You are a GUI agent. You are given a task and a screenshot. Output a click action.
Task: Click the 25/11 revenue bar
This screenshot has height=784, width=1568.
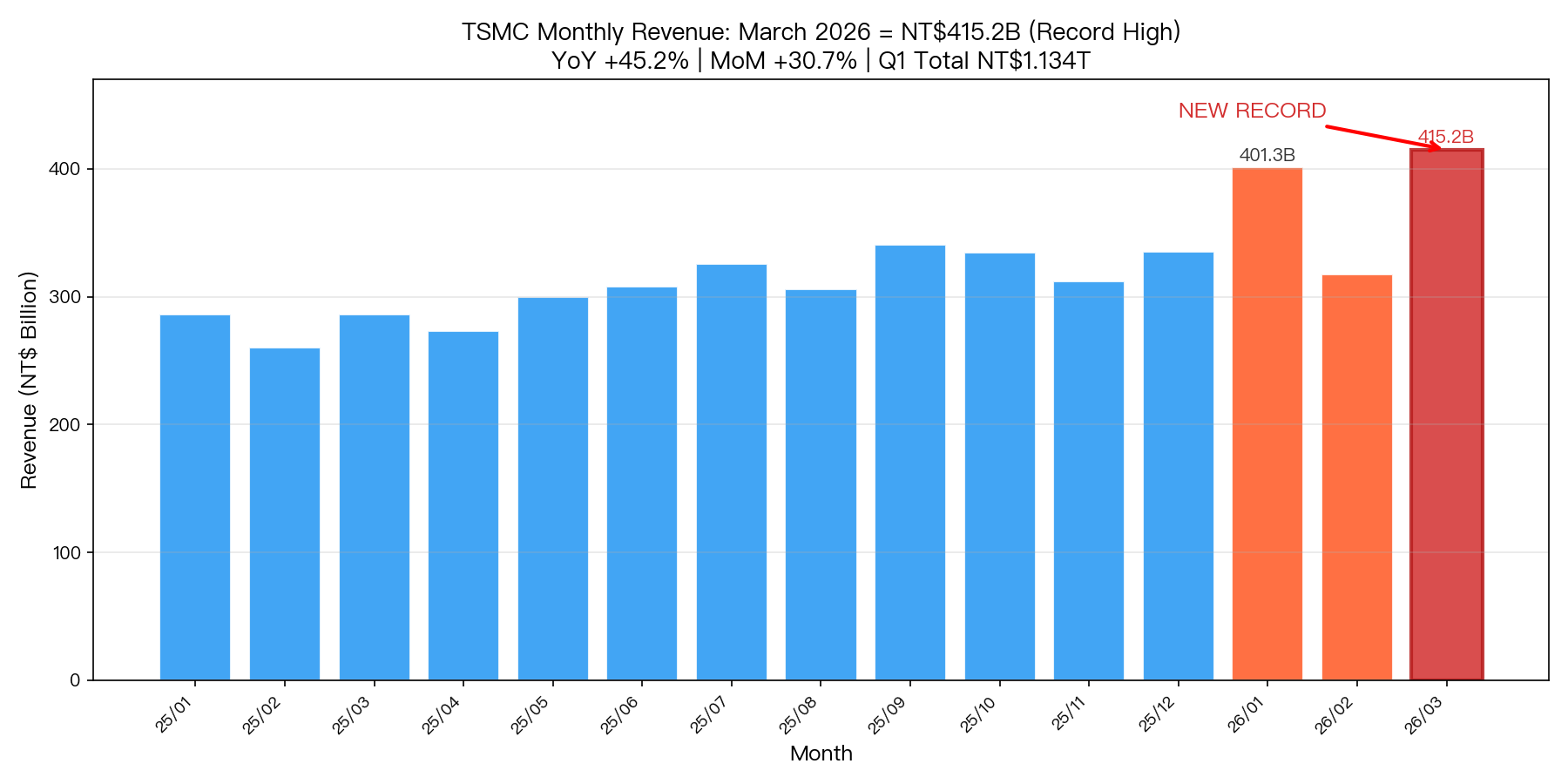click(1089, 481)
